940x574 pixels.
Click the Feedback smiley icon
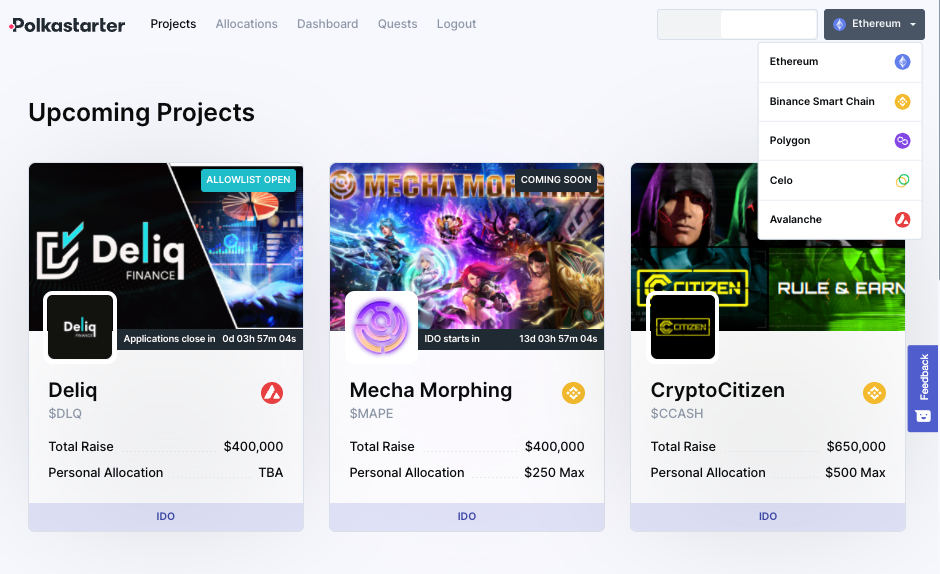923,416
